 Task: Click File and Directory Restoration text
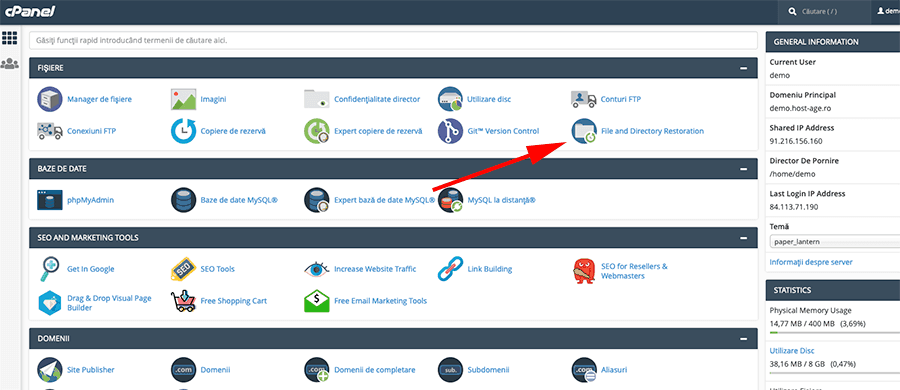click(x=652, y=131)
